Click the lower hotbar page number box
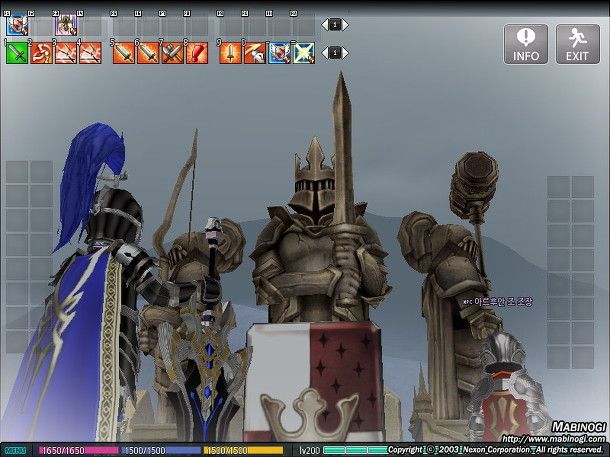The image size is (610, 457). 335,53
